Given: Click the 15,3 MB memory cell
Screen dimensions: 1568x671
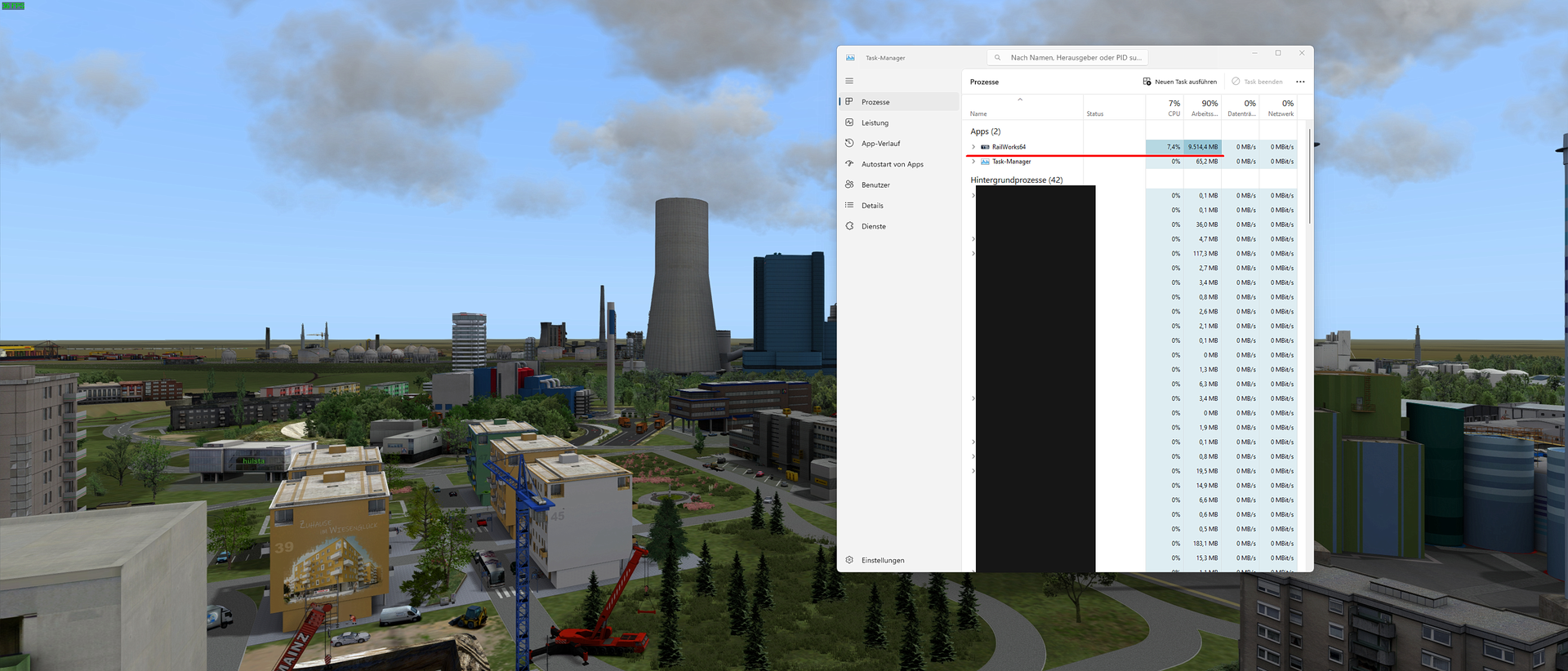Looking at the screenshot, I should pos(1203,558).
